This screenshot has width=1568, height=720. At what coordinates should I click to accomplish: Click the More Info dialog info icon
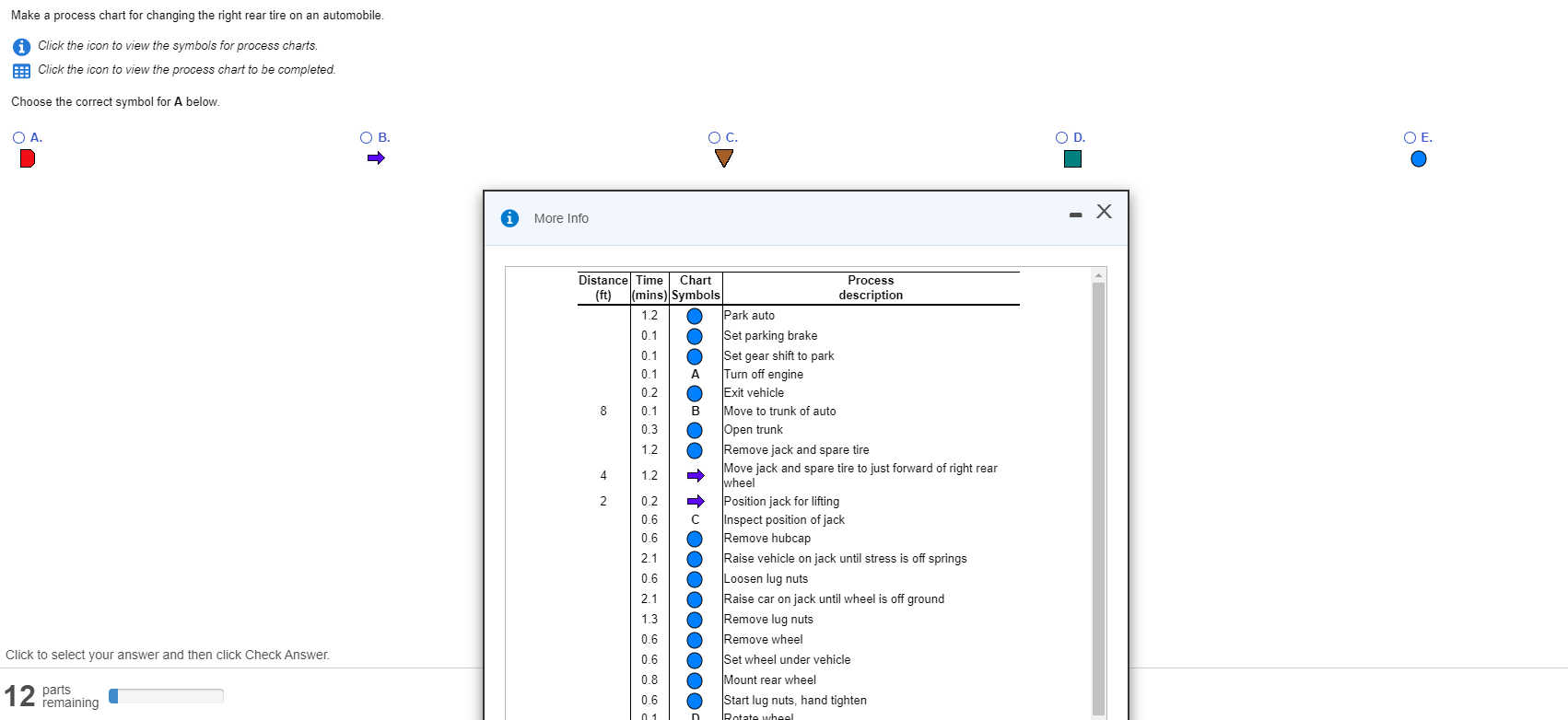[509, 218]
